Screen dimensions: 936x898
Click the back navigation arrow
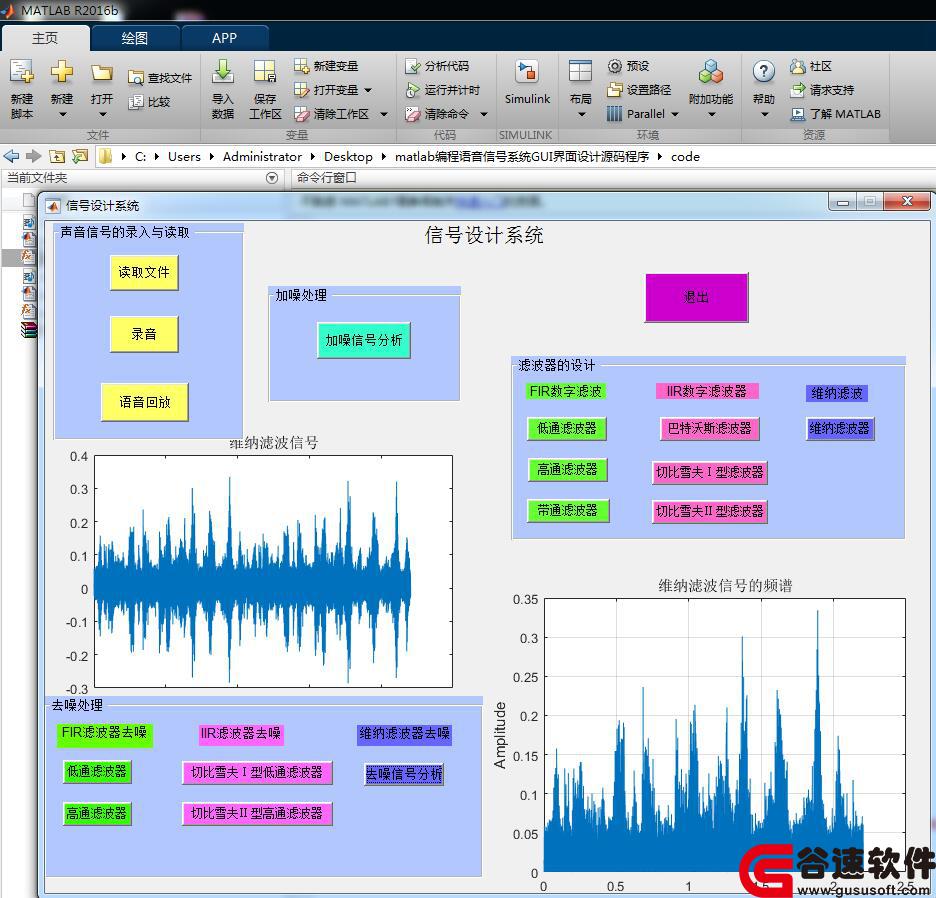point(11,156)
